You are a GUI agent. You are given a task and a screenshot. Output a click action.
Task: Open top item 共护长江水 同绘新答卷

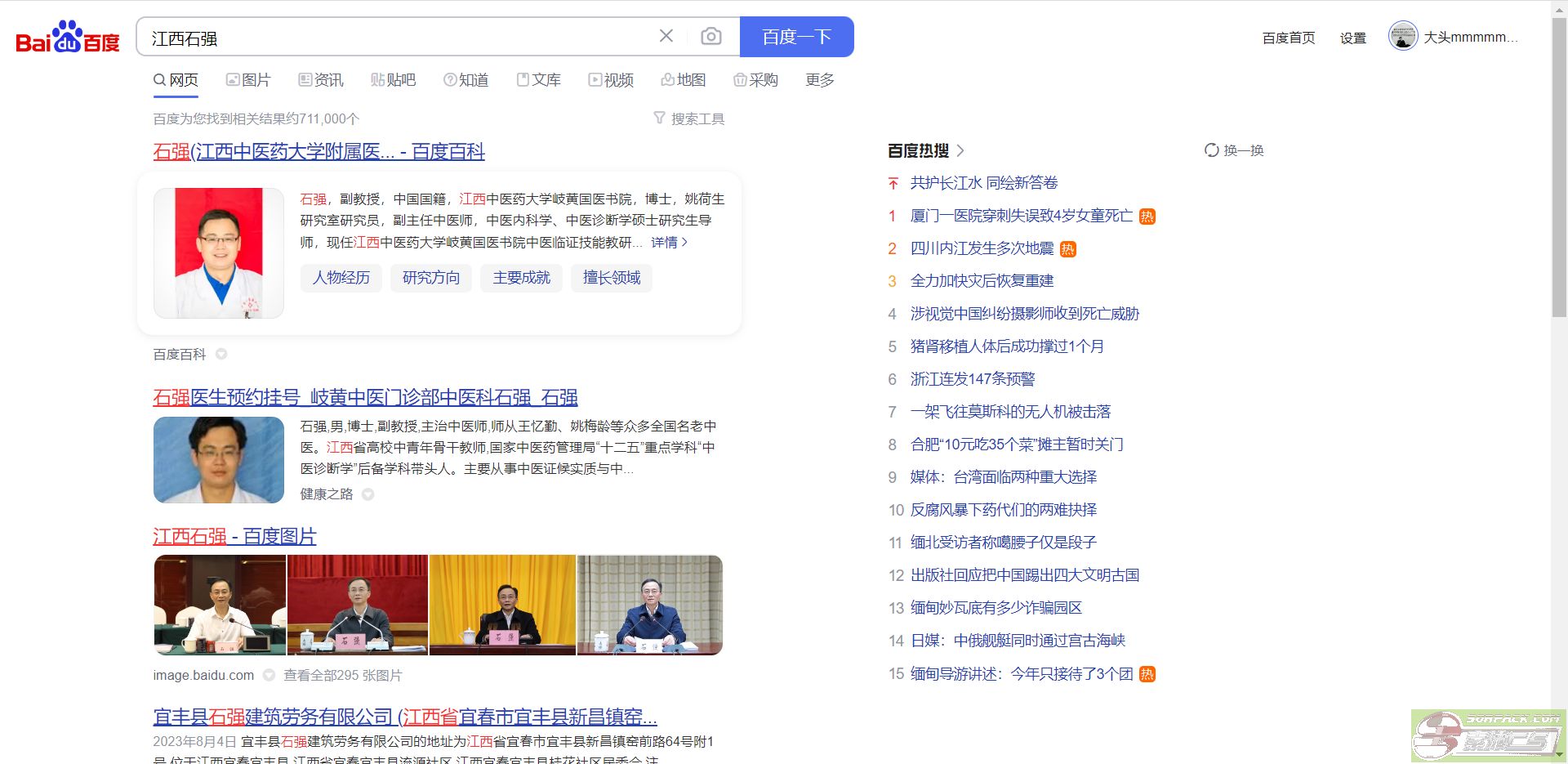click(984, 183)
